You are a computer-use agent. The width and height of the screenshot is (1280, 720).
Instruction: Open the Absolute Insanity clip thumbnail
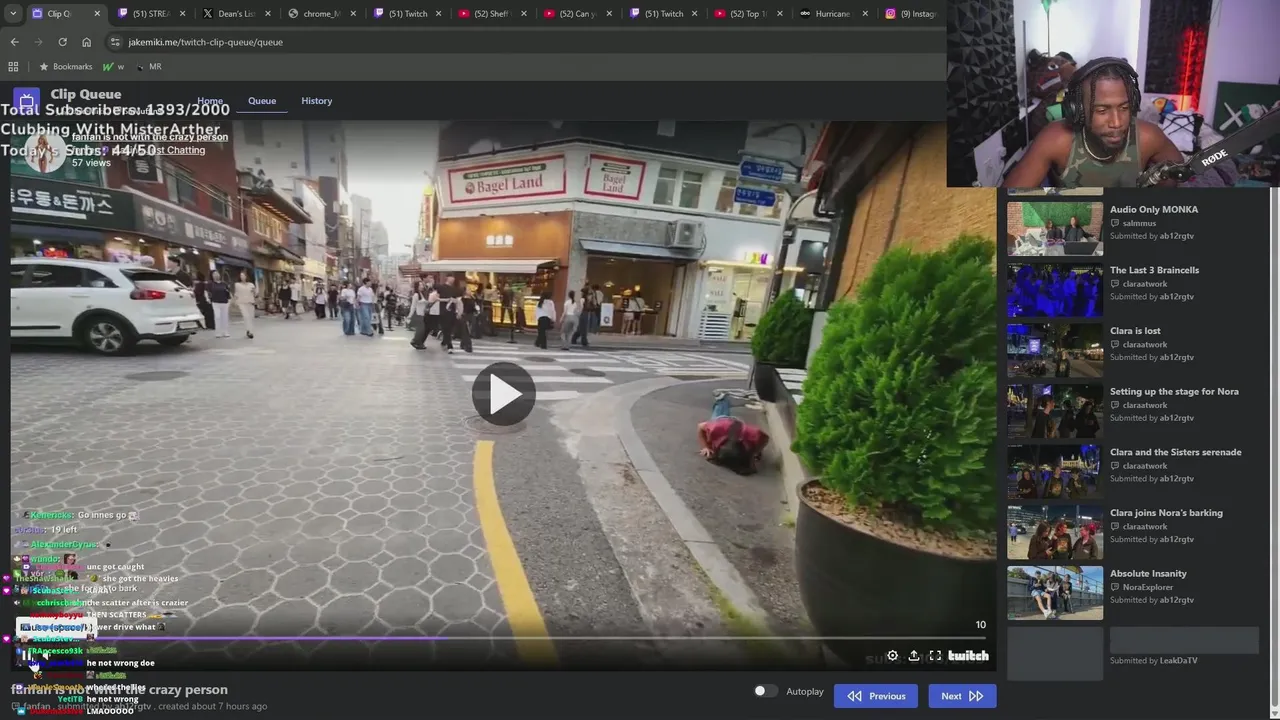click(x=1055, y=593)
